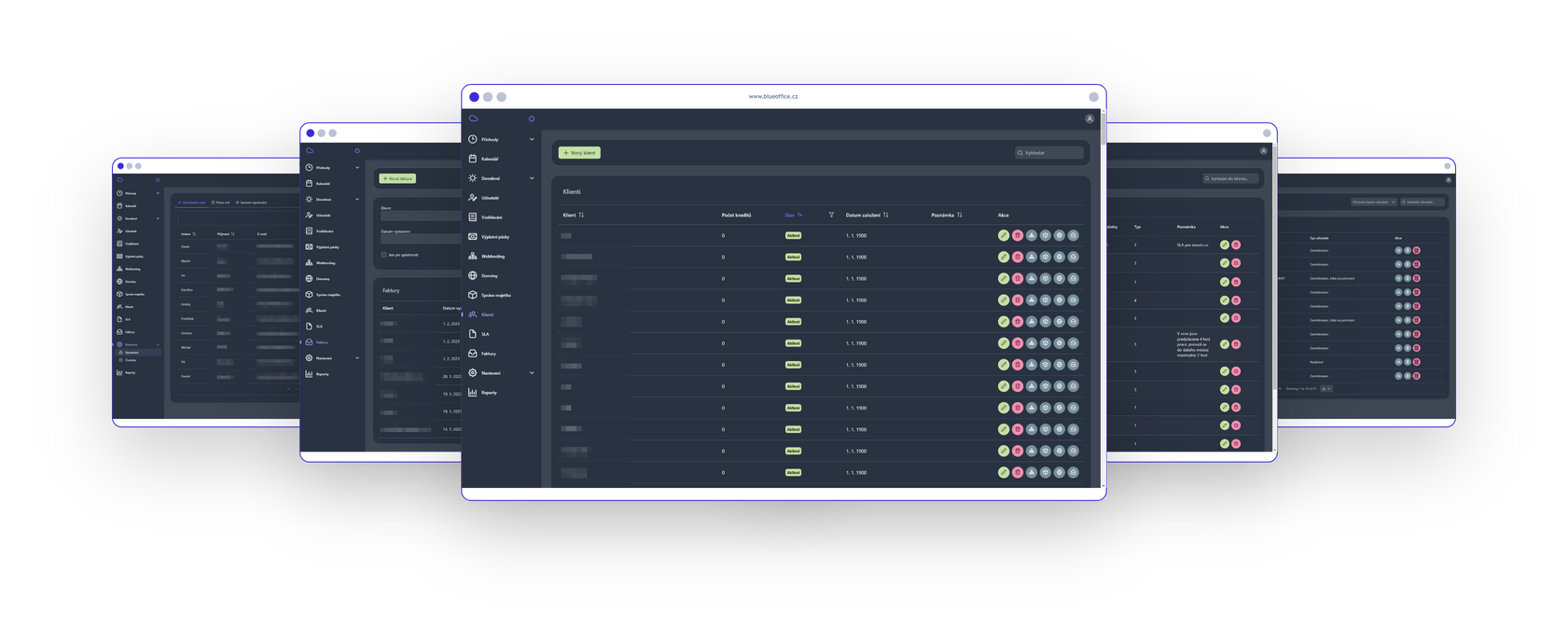Click the 'Nový klient' button
Image resolution: width=1568 pixels, height=641 pixels.
click(579, 153)
